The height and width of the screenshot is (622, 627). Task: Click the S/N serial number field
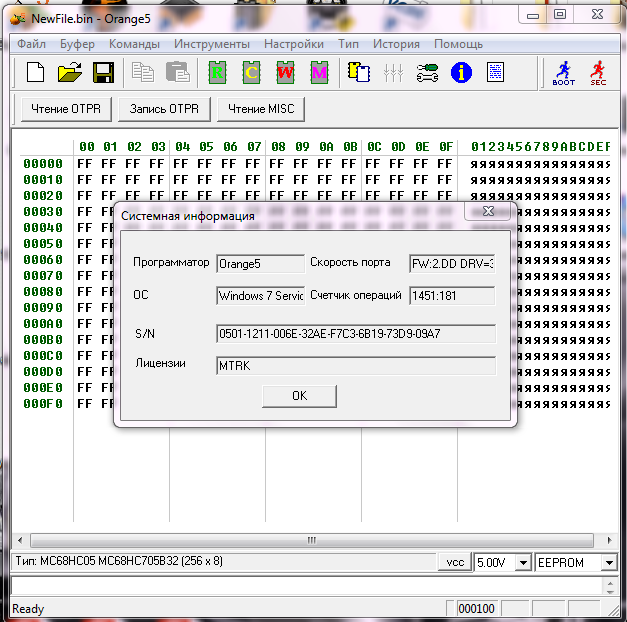356,334
